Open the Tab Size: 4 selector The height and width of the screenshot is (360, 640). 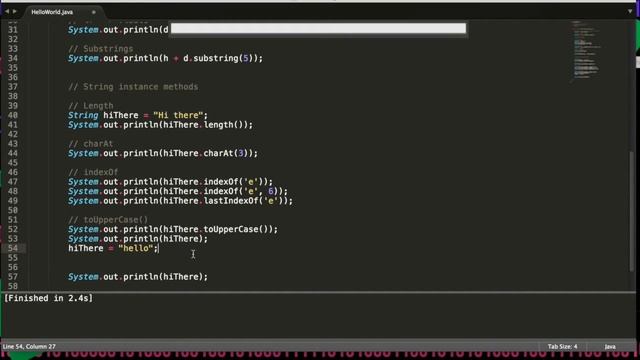(562, 347)
